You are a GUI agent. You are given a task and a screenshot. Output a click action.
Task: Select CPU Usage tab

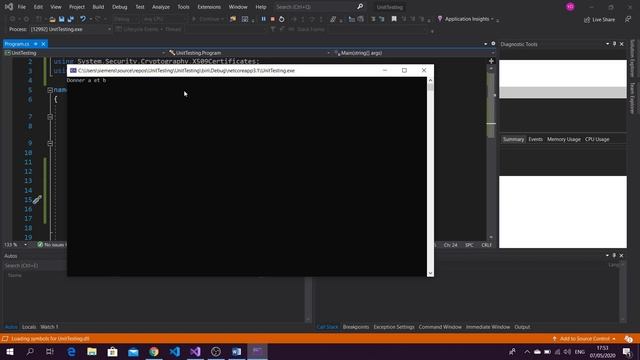coord(597,139)
